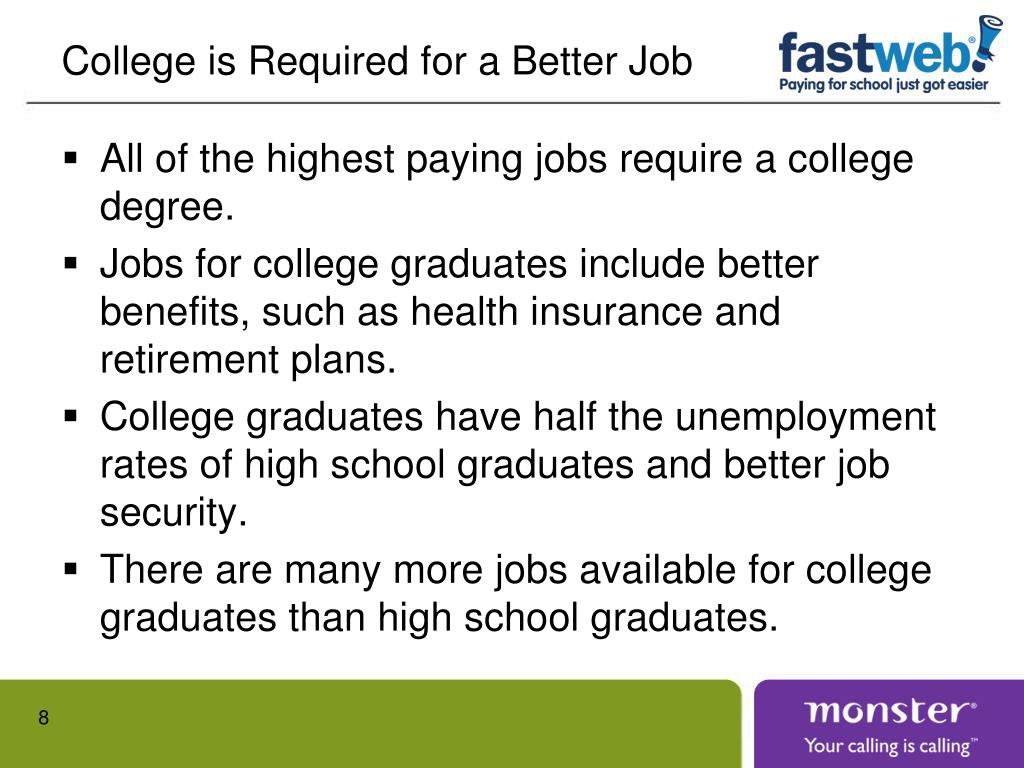Click the fastweb logo
Viewport: 1024px width, 768px height.
click(890, 54)
